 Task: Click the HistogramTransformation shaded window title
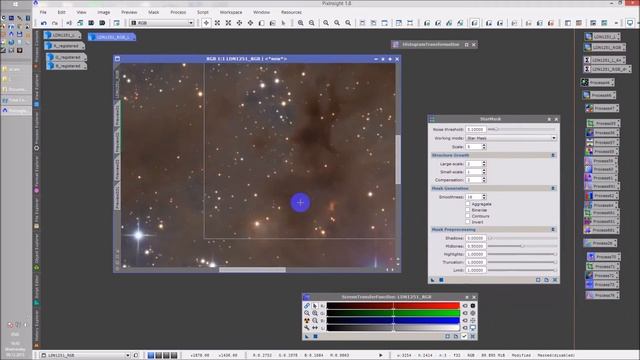coord(431,44)
